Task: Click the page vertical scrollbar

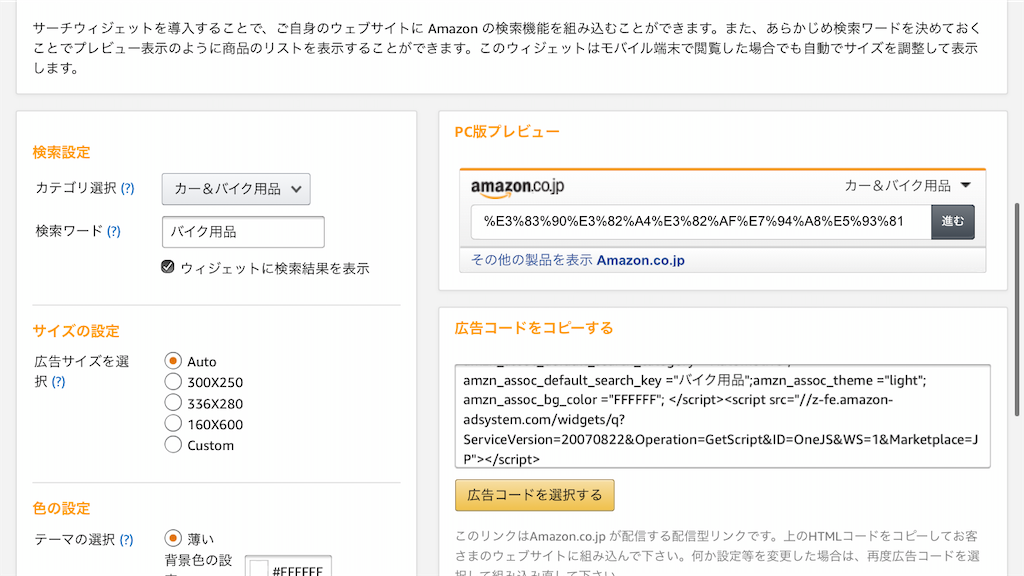Action: 1016,309
